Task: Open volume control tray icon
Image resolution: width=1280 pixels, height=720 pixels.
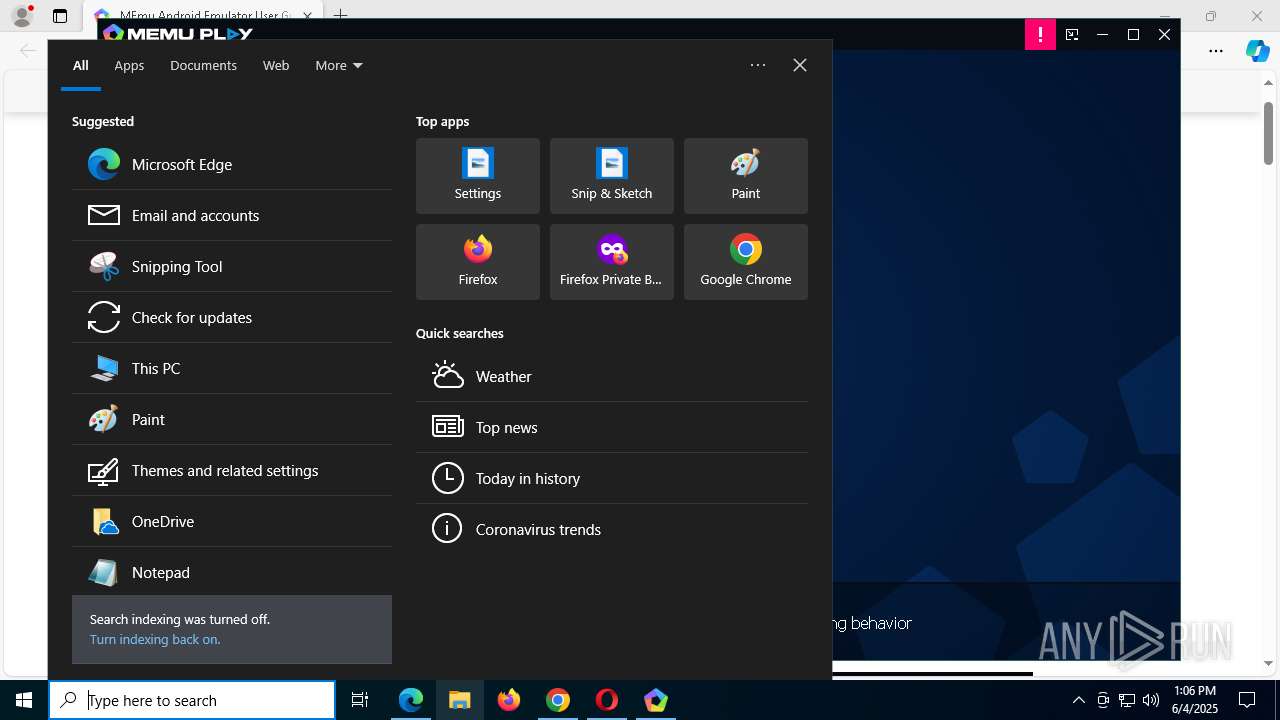Action: [x=1151, y=700]
